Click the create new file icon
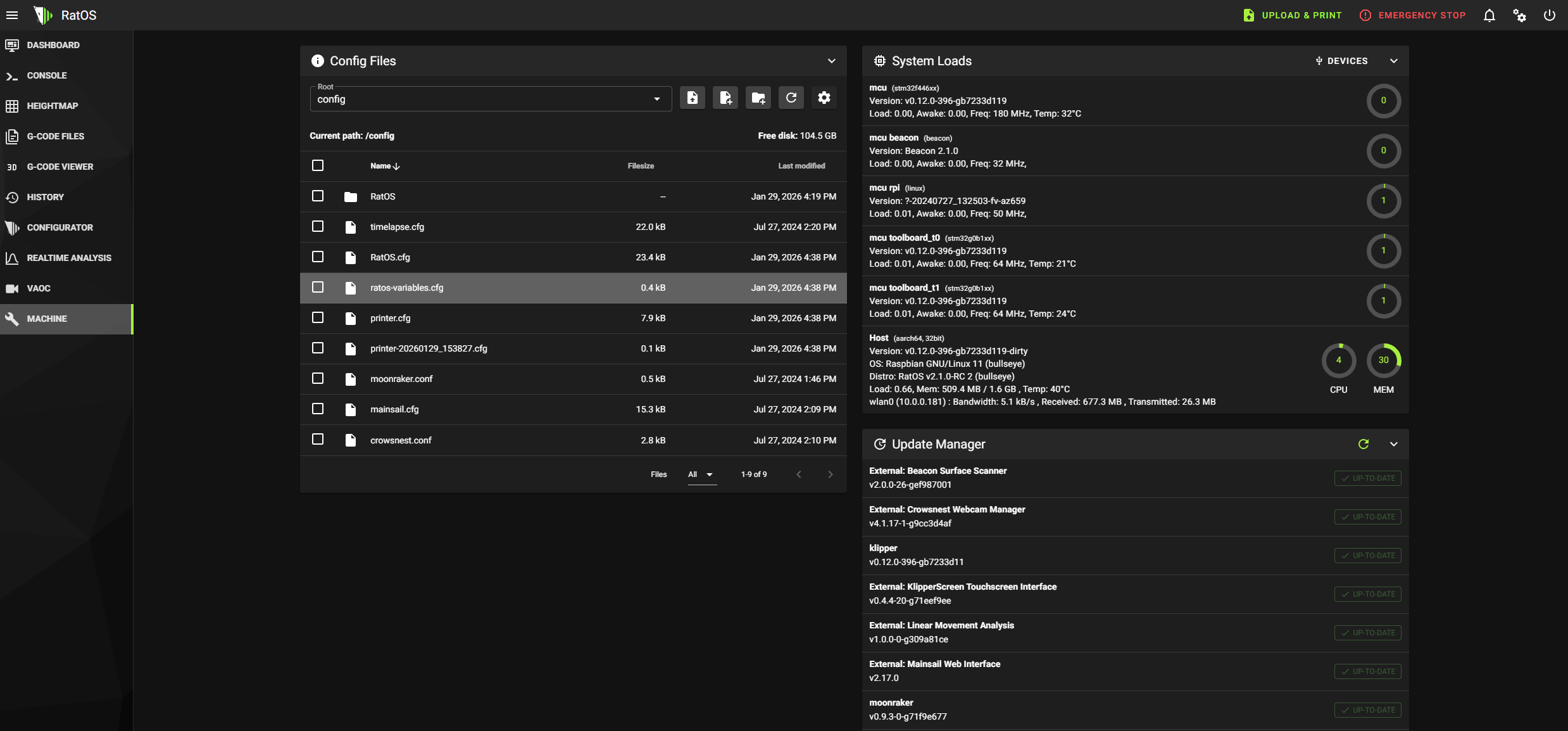The image size is (1568, 731). click(725, 98)
